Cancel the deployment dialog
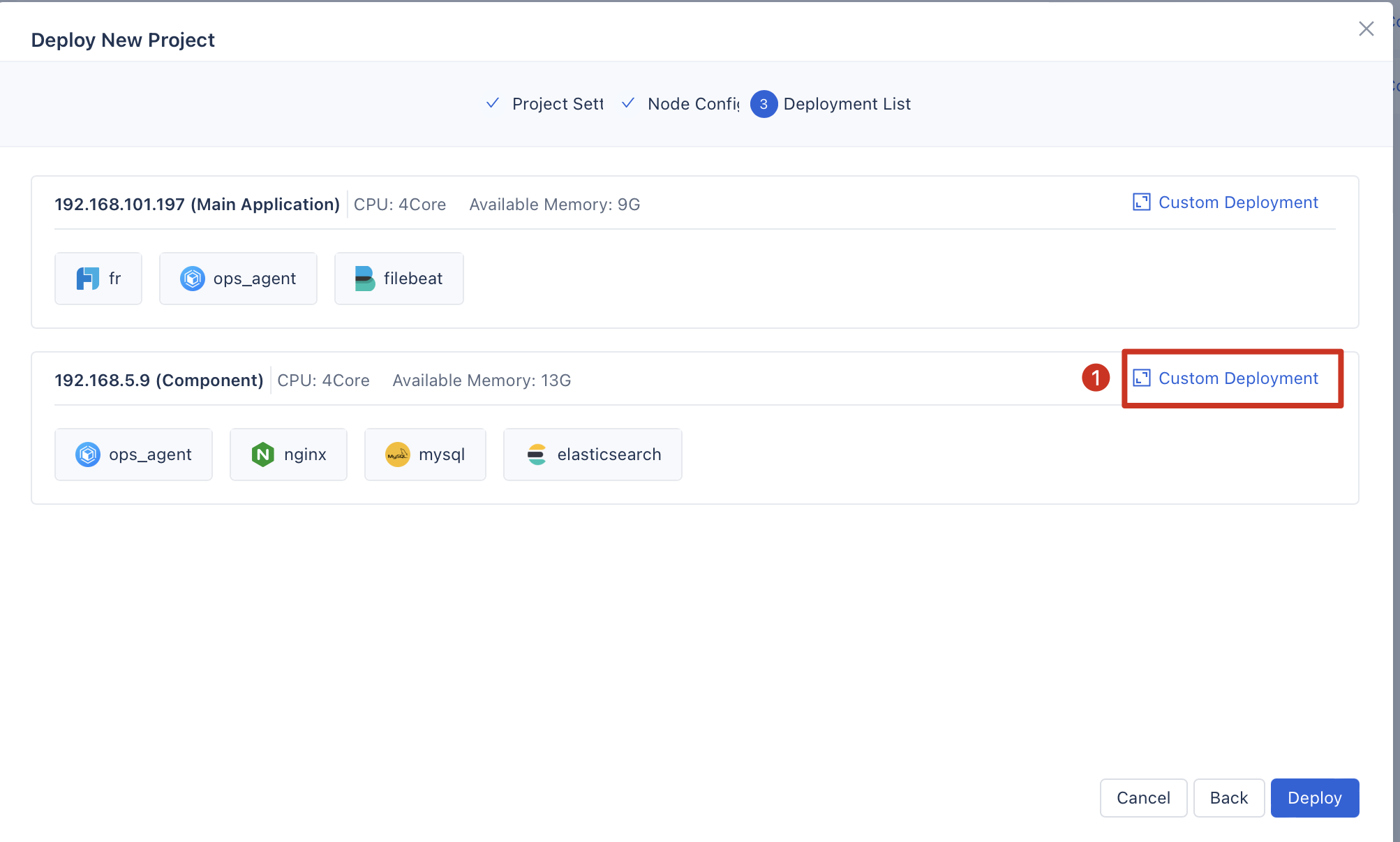This screenshot has width=1400, height=842. pyautogui.click(x=1142, y=797)
